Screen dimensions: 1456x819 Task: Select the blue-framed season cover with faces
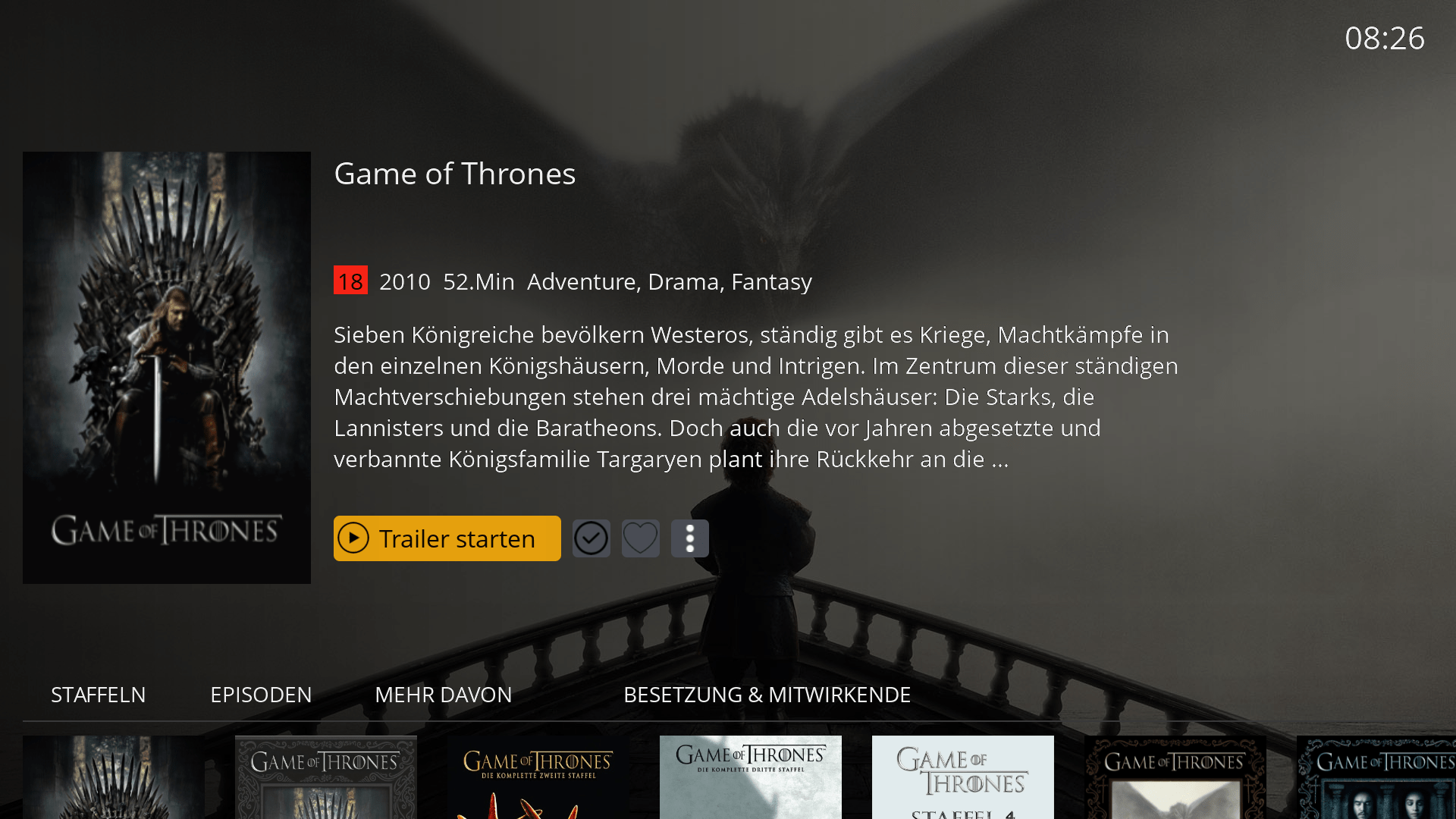pyautogui.click(x=1376, y=777)
